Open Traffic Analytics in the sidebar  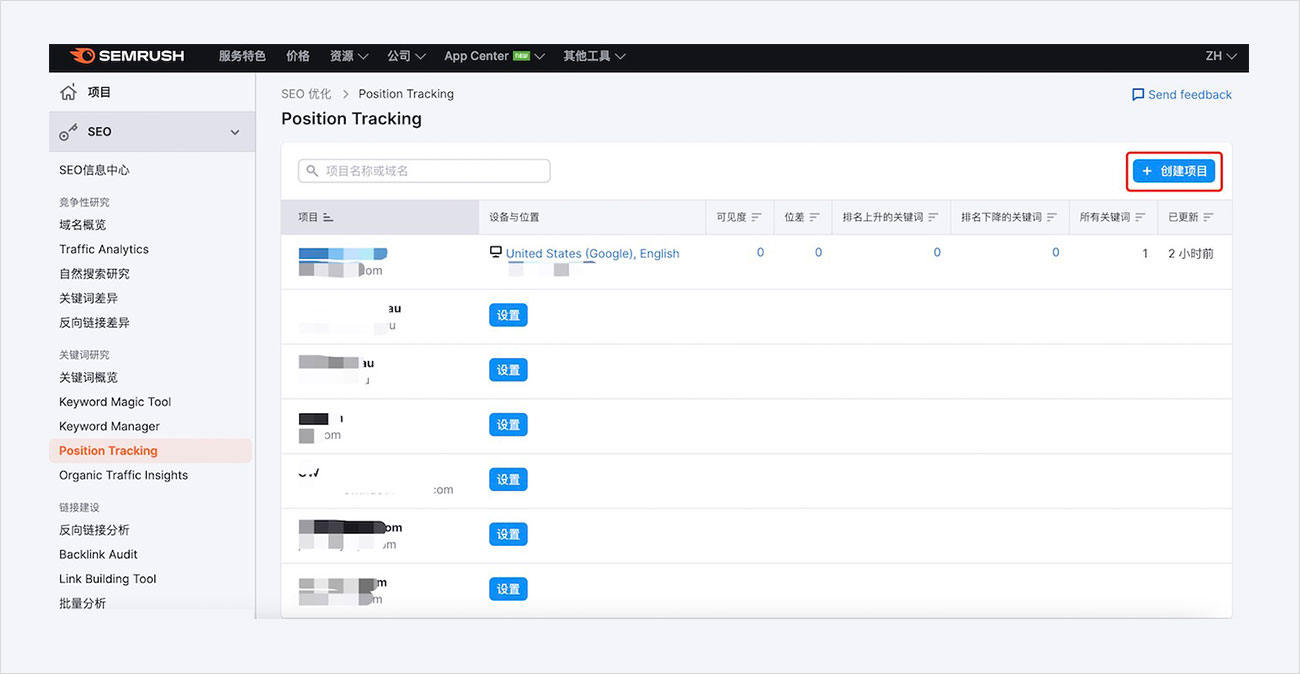[x=104, y=249]
